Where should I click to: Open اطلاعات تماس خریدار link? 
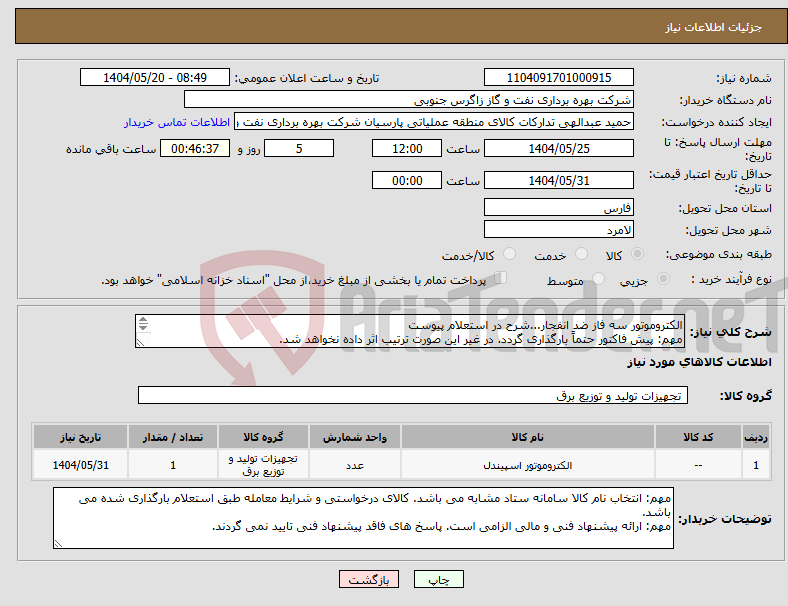click(177, 122)
